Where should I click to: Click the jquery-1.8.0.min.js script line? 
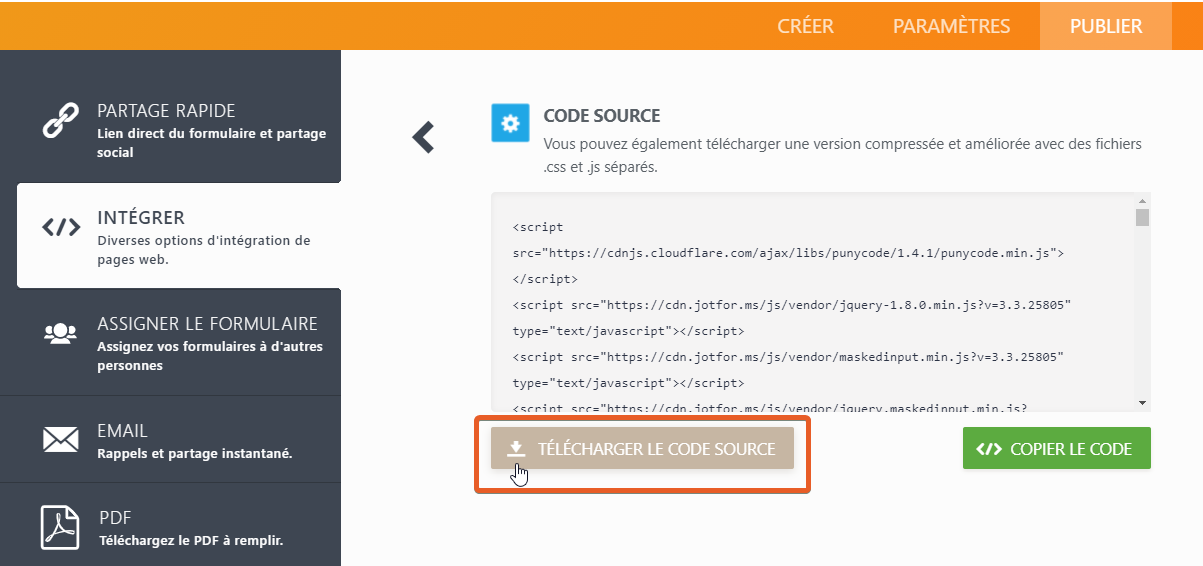(x=792, y=304)
